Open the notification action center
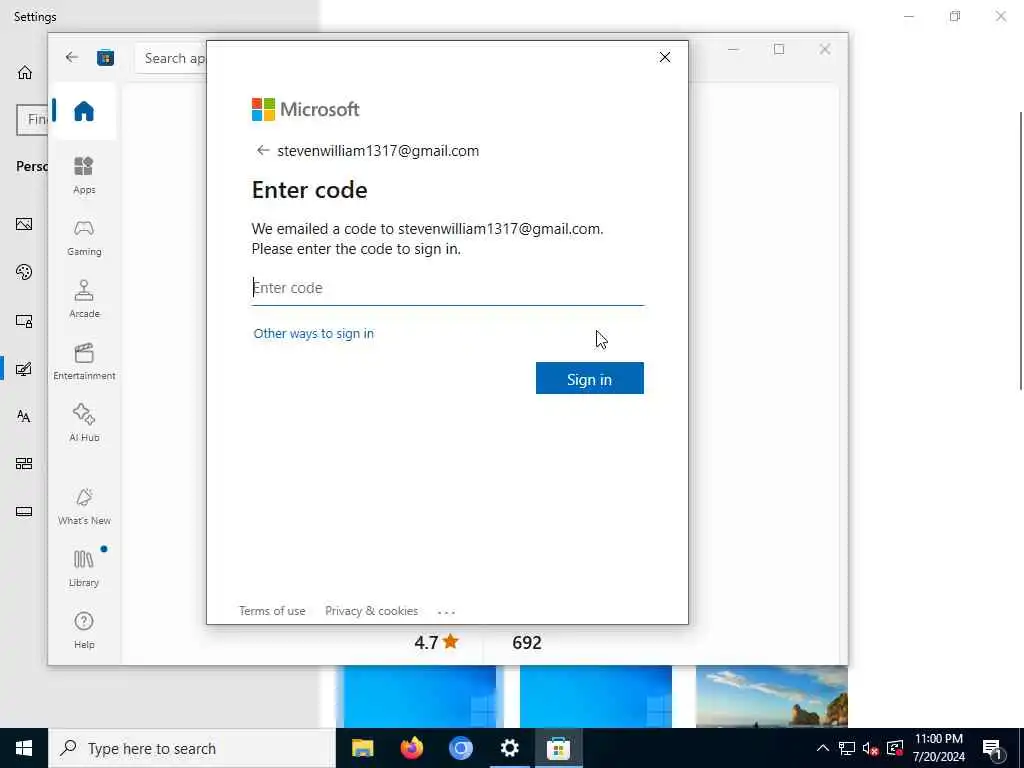Screen dimensions: 1024x768 [x=993, y=749]
